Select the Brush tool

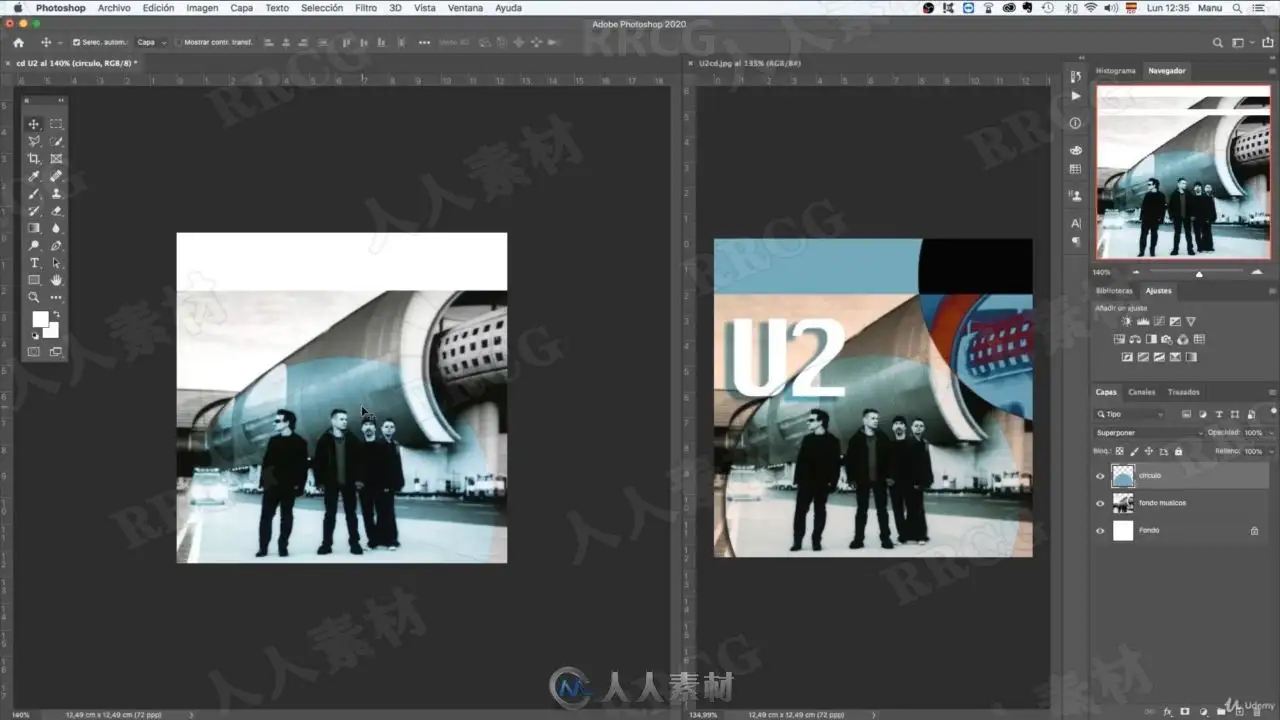pos(34,193)
